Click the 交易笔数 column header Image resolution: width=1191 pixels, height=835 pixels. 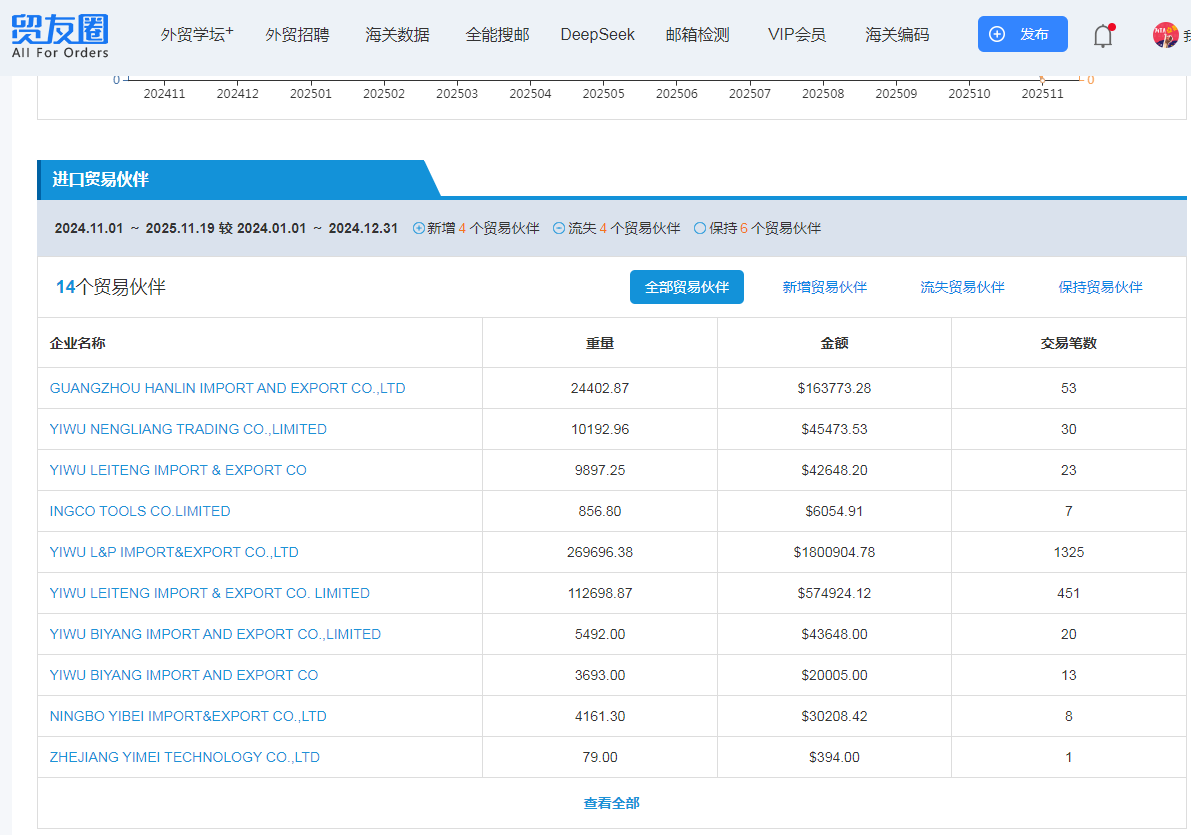(1068, 343)
